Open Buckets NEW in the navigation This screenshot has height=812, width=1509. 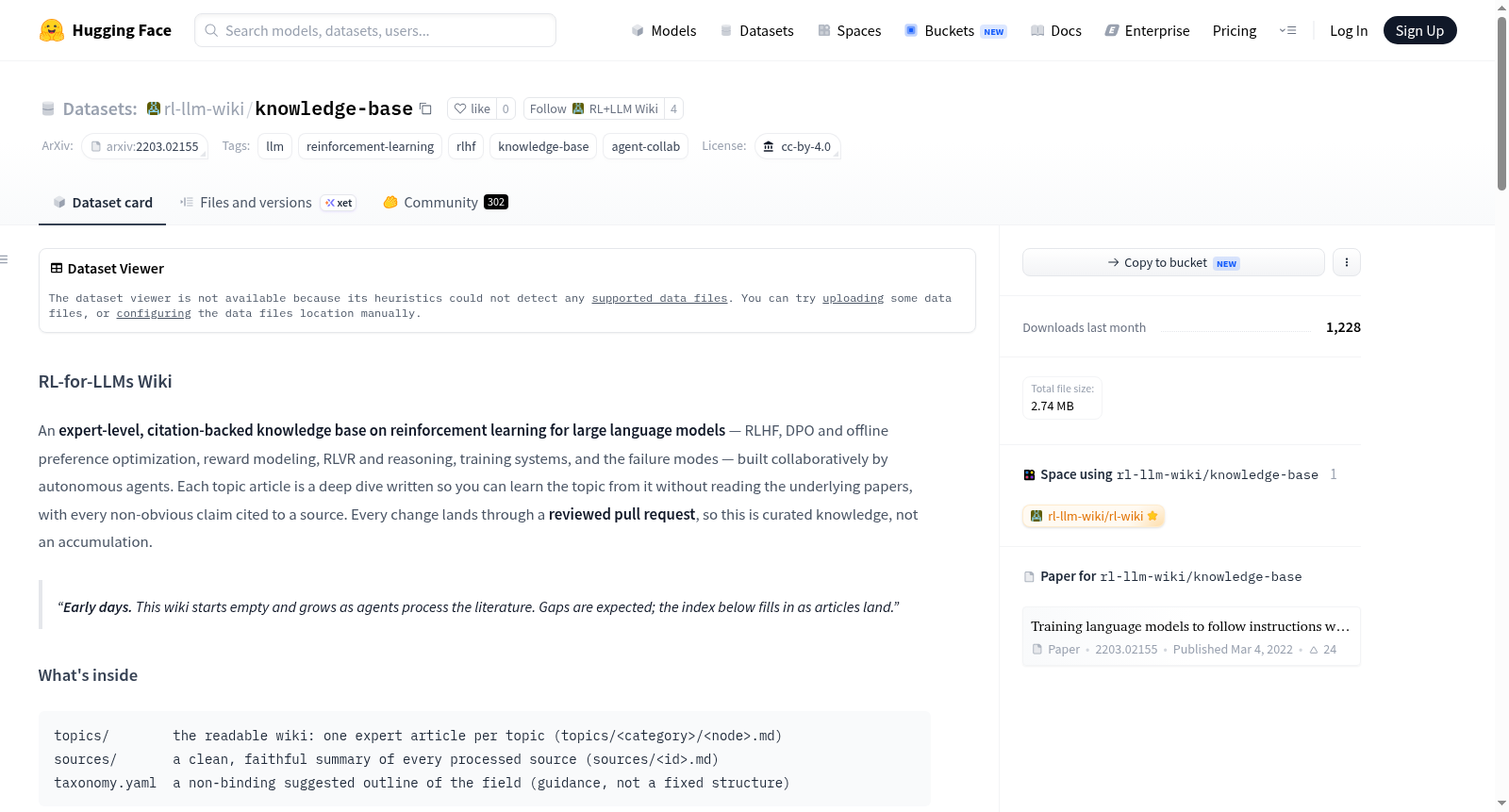click(955, 30)
